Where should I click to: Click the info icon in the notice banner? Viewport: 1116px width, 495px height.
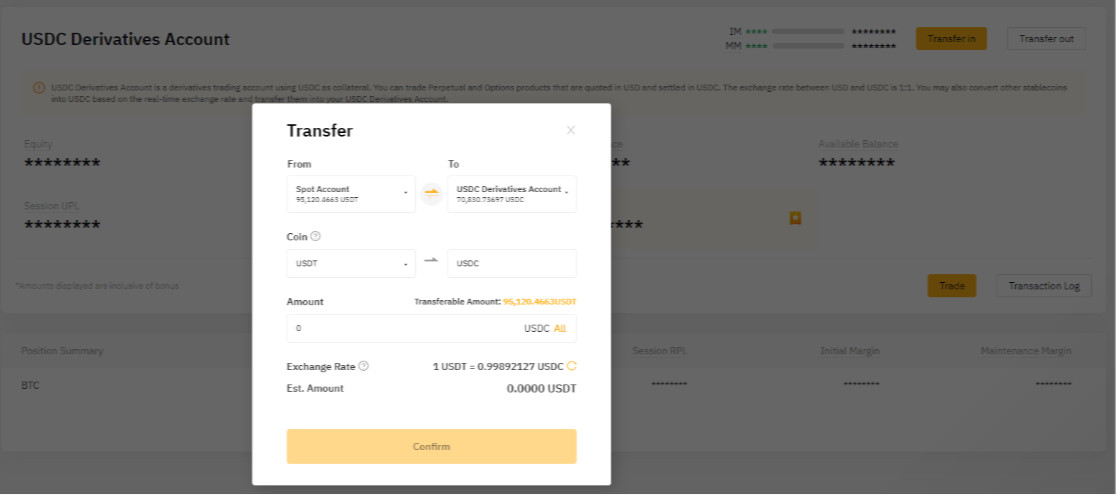(39, 88)
